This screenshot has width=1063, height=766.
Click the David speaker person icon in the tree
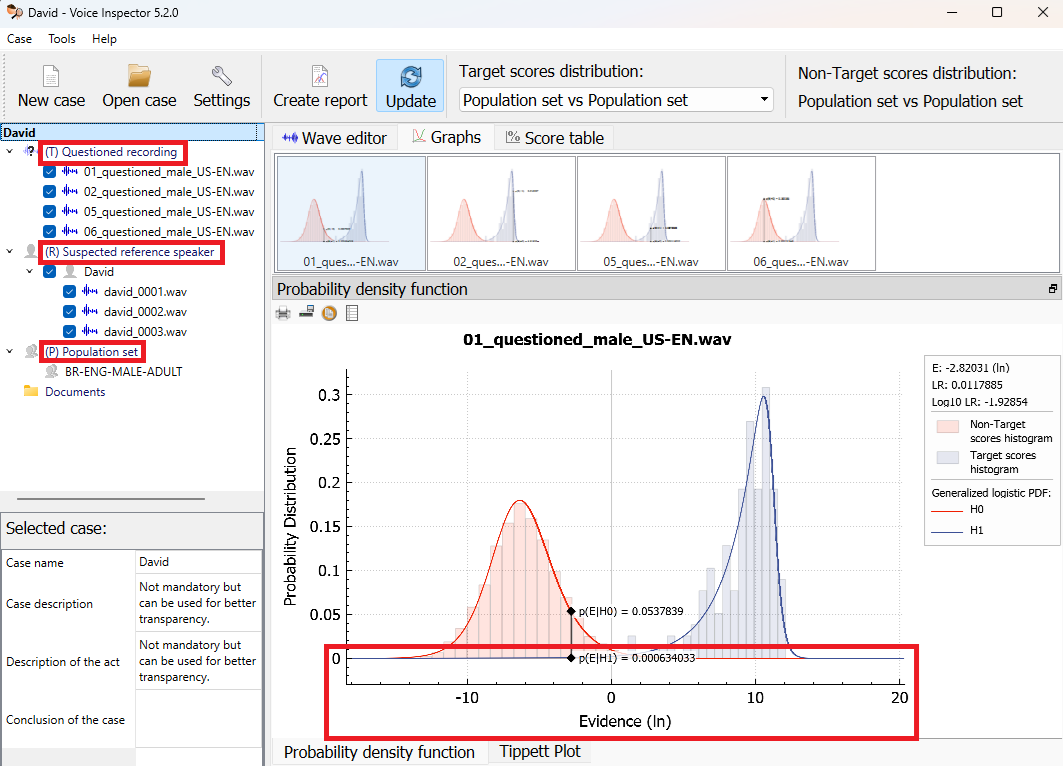click(x=70, y=272)
